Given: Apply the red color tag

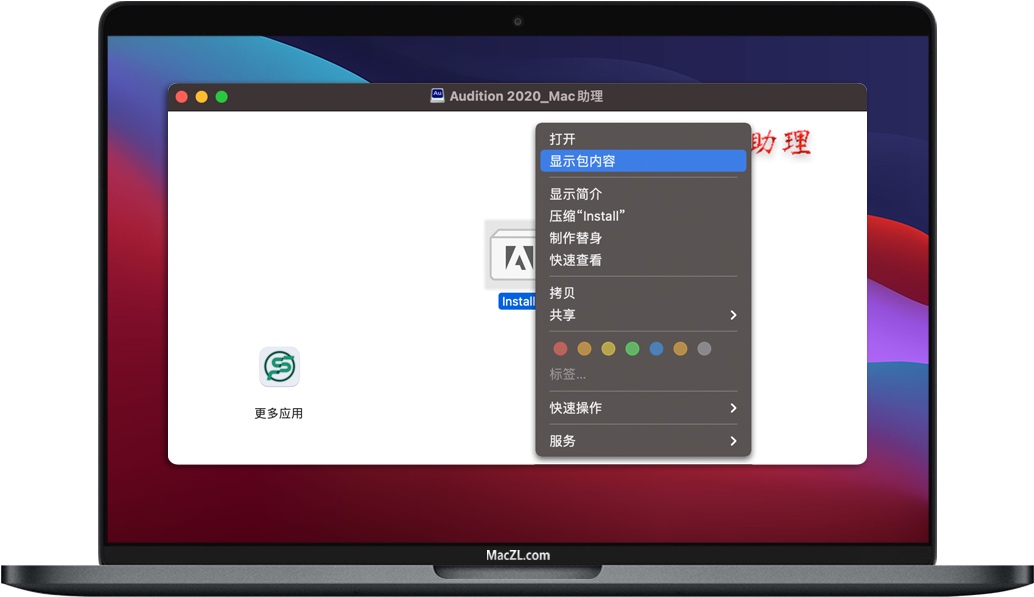Looking at the screenshot, I should coord(560,348).
